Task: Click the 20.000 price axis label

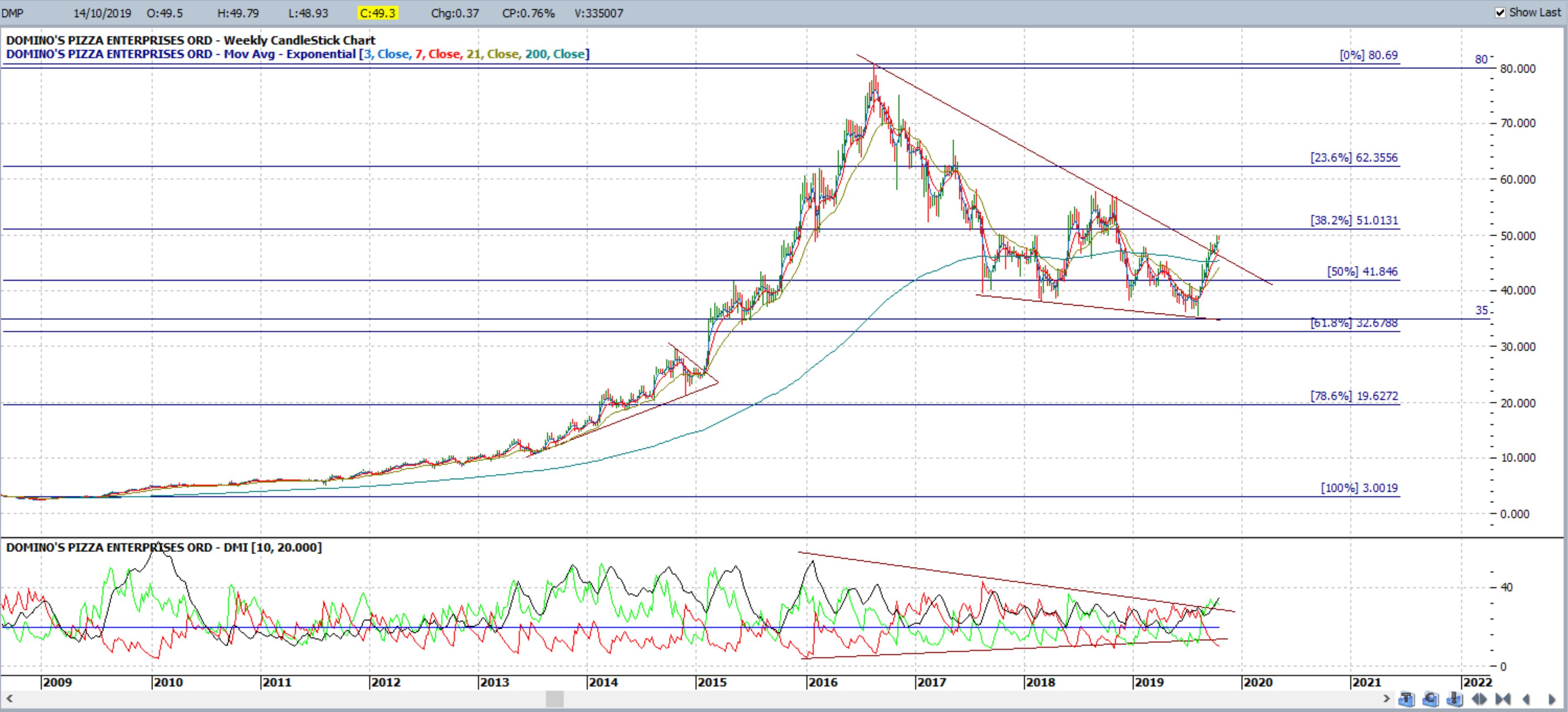Action: (1518, 403)
